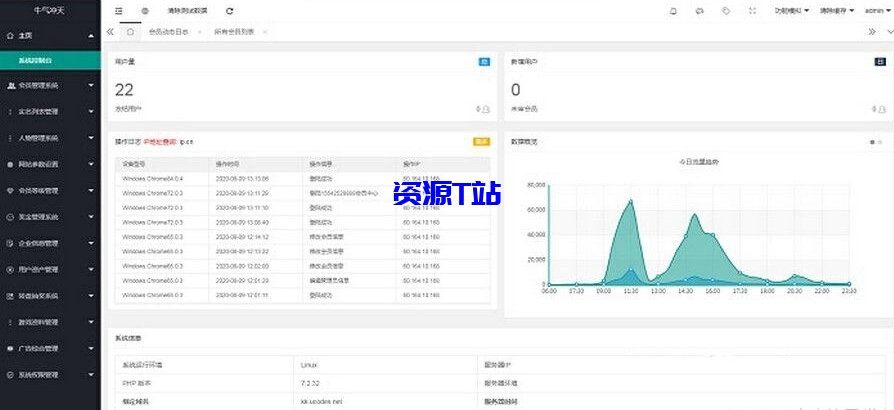Show first chart slide via dark dot

pyautogui.click(x=872, y=142)
